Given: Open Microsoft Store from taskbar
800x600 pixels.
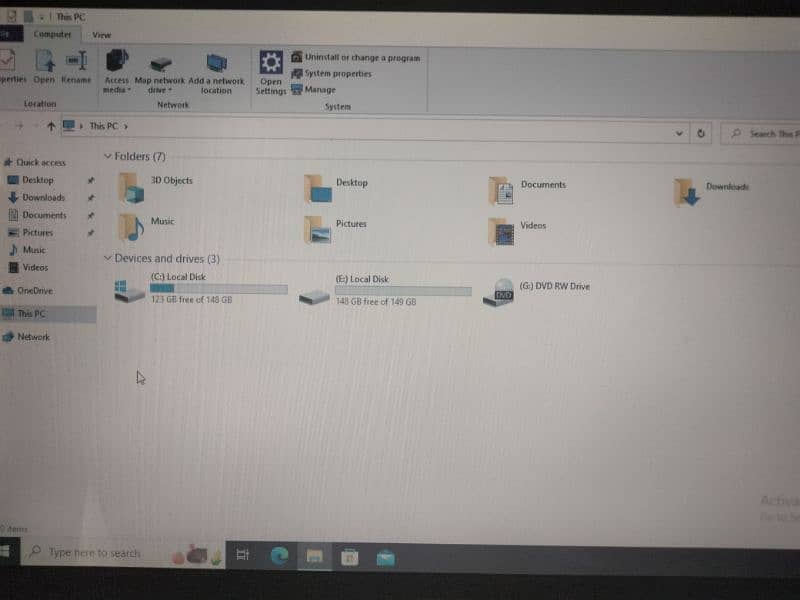Looking at the screenshot, I should (350, 558).
